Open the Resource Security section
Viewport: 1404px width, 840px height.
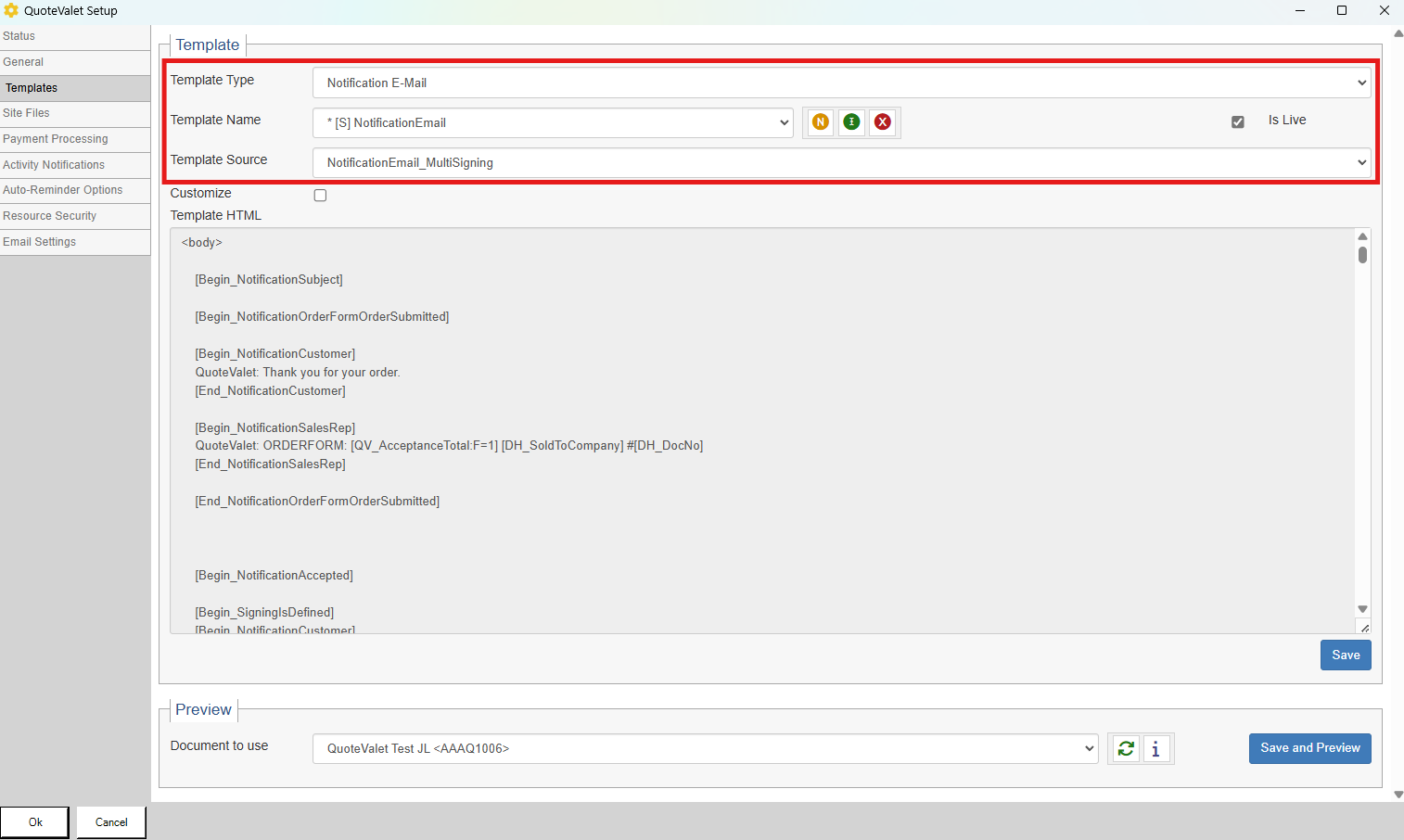point(75,216)
